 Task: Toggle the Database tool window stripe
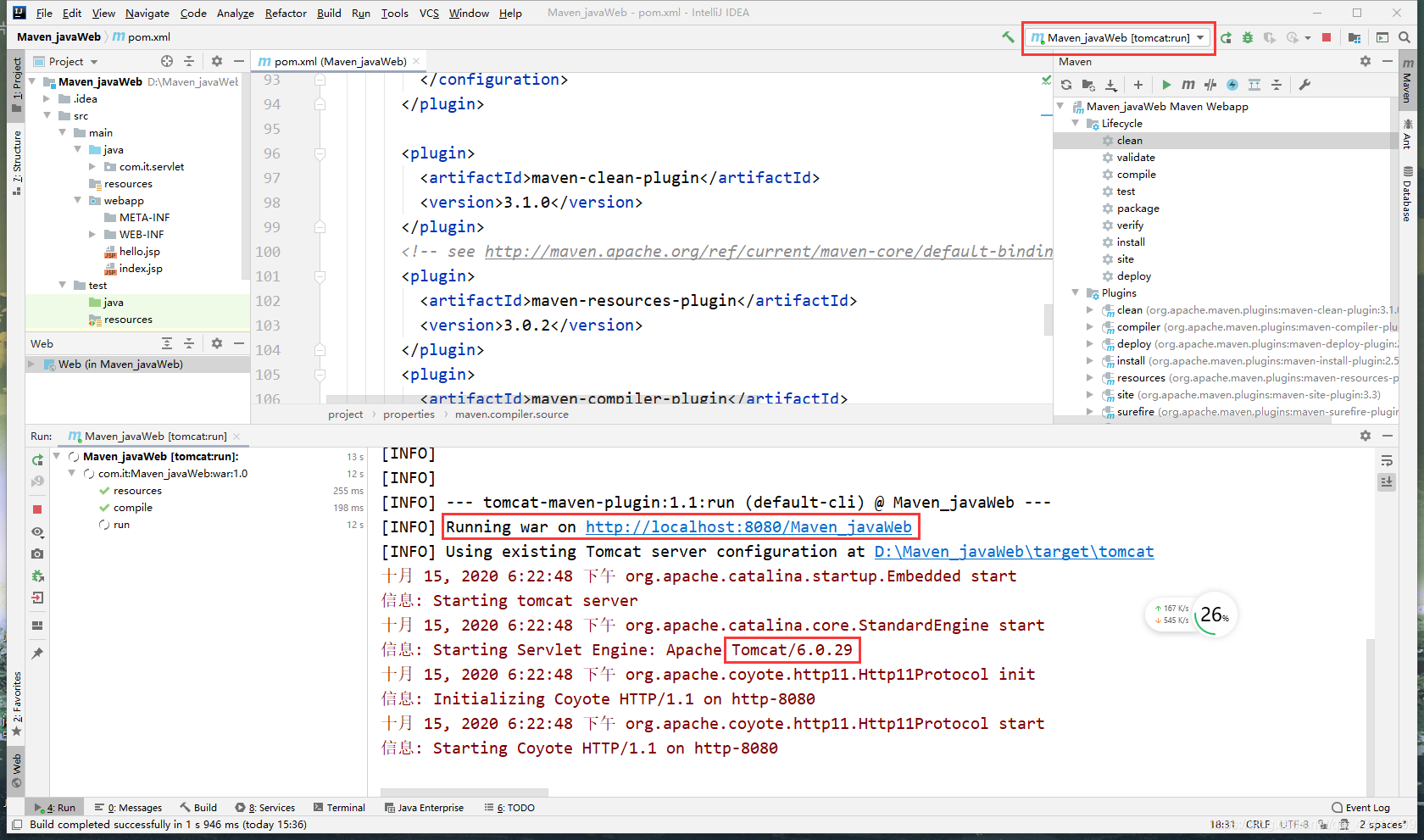(1407, 194)
